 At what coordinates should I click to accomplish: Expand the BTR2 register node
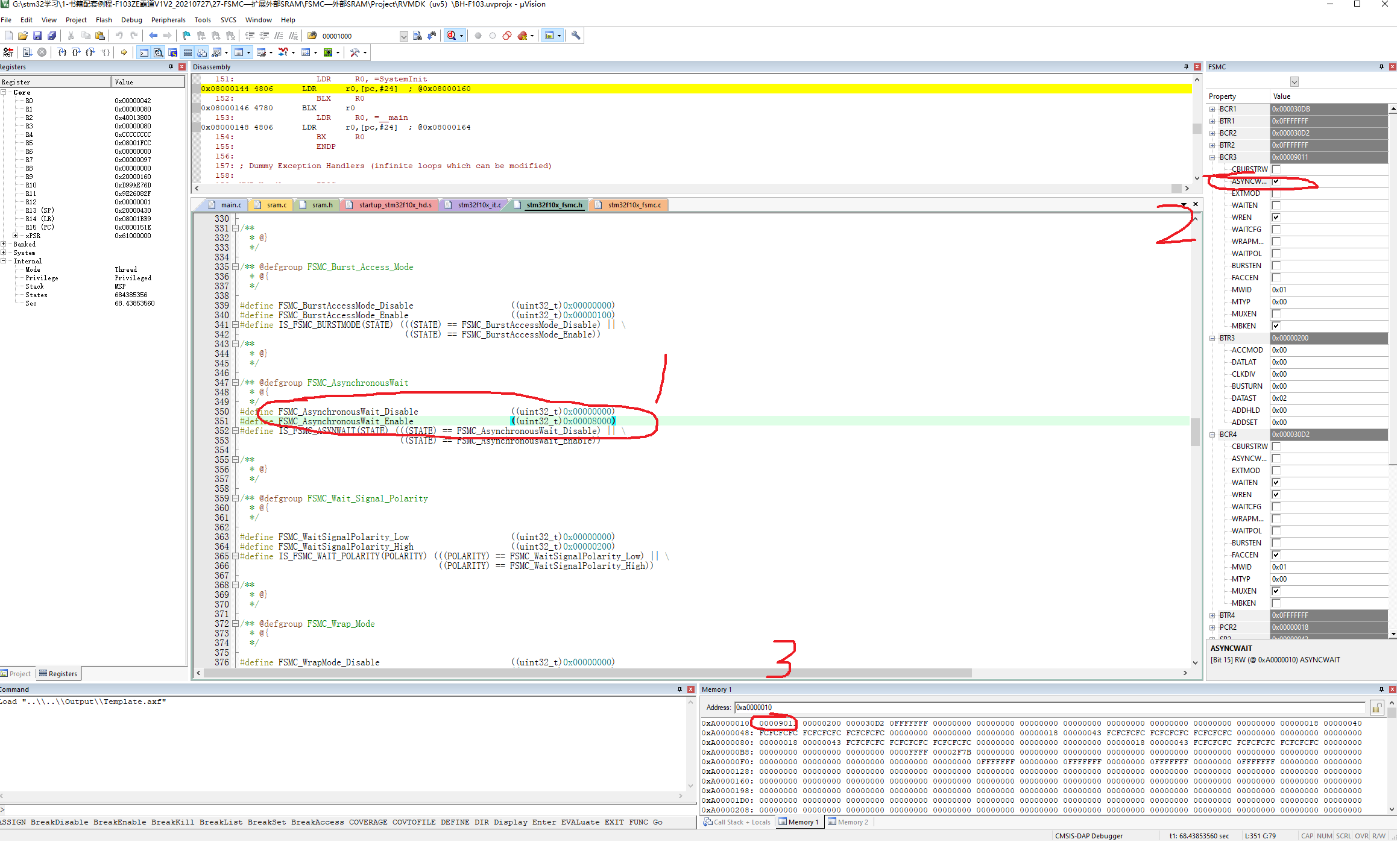click(x=1212, y=145)
